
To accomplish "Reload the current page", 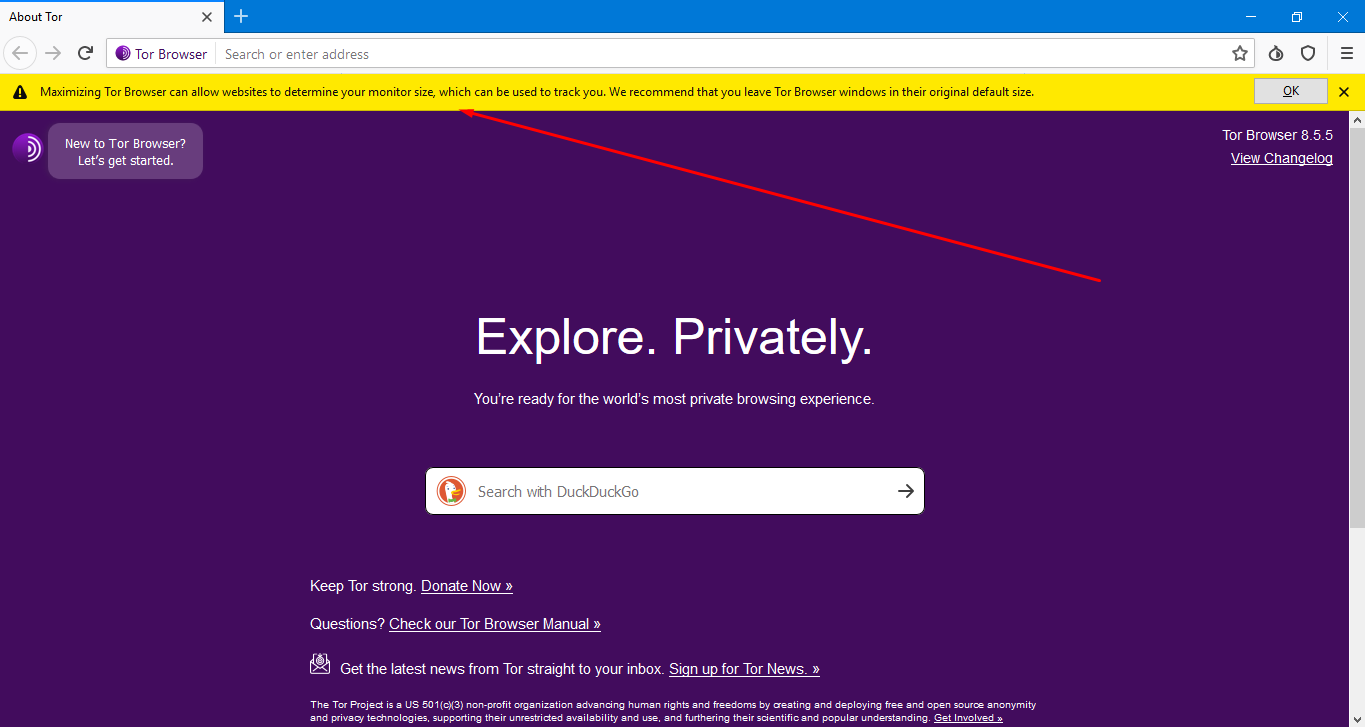I will [86, 54].
